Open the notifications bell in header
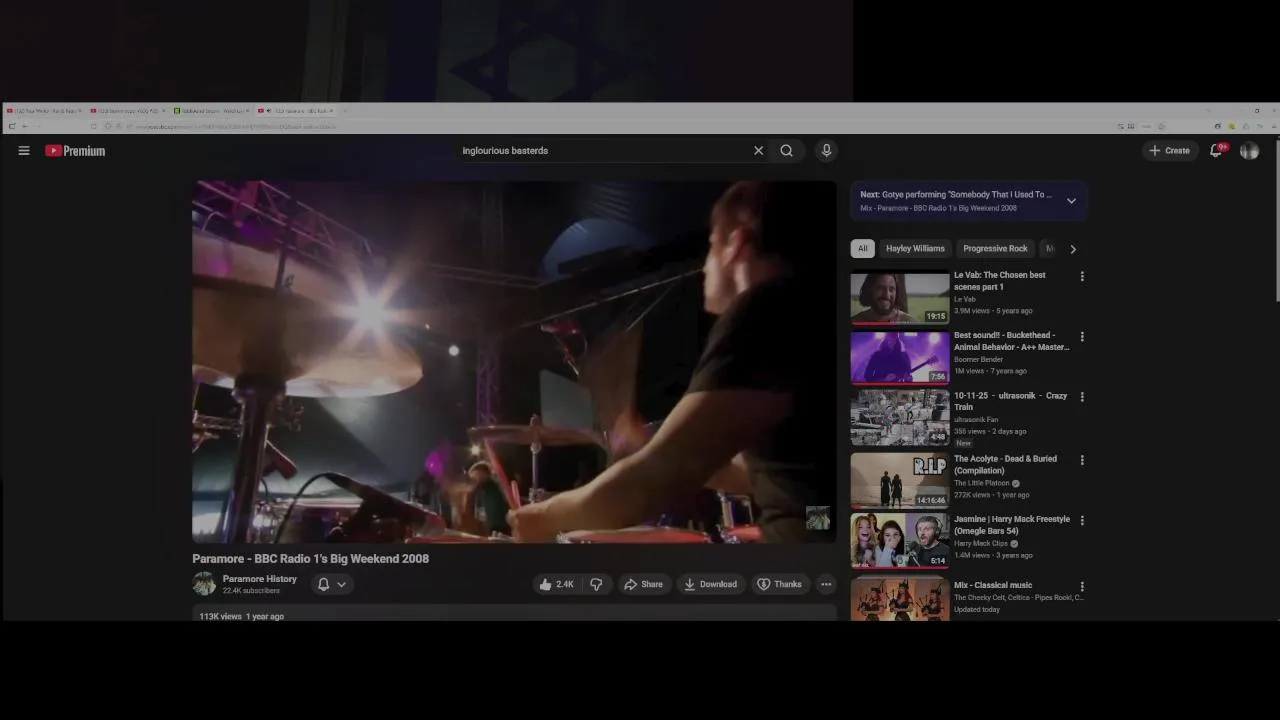 1216,151
